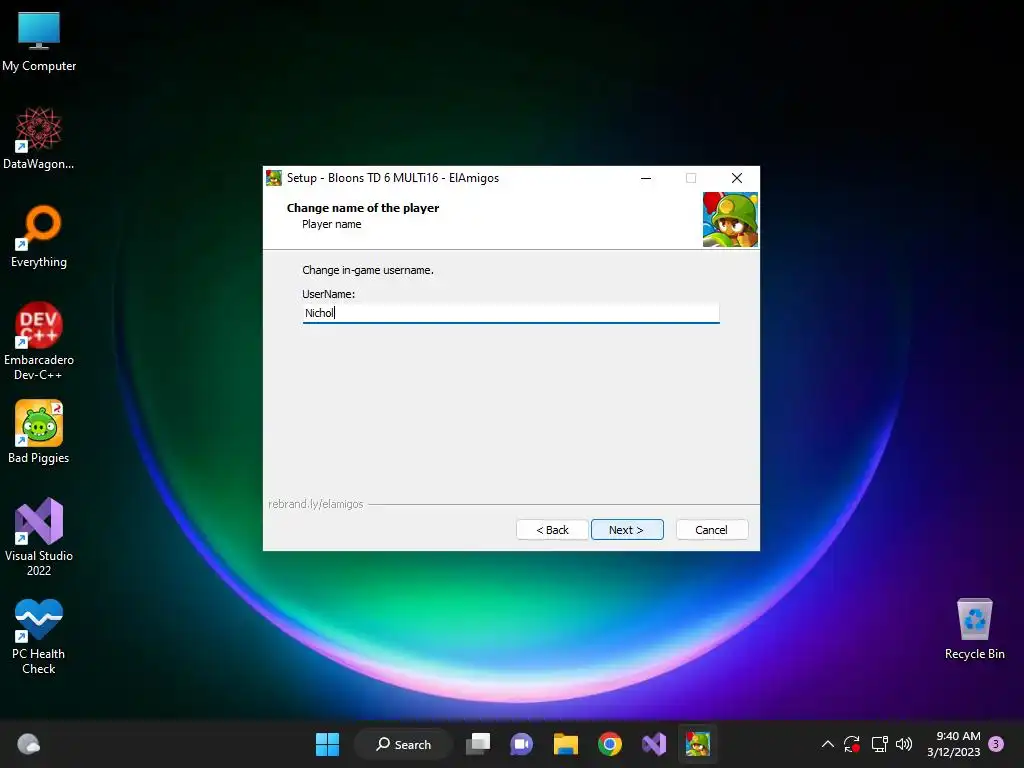The image size is (1024, 768).
Task: Click the 'Change name of the player' heading
Action: (362, 208)
